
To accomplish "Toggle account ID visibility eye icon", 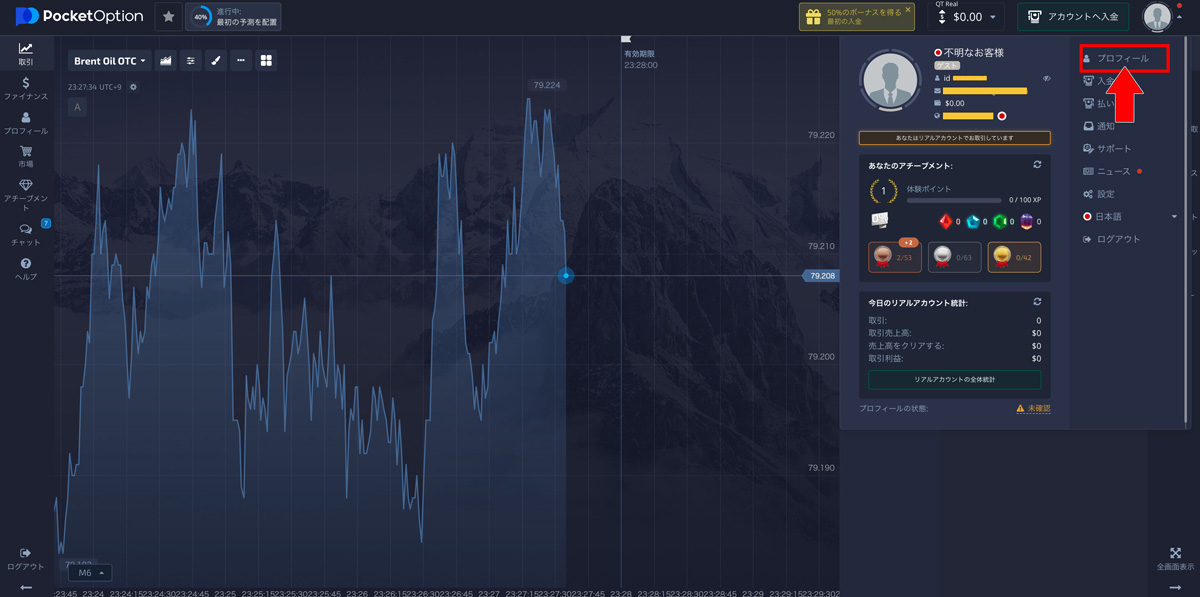I will [x=1046, y=78].
